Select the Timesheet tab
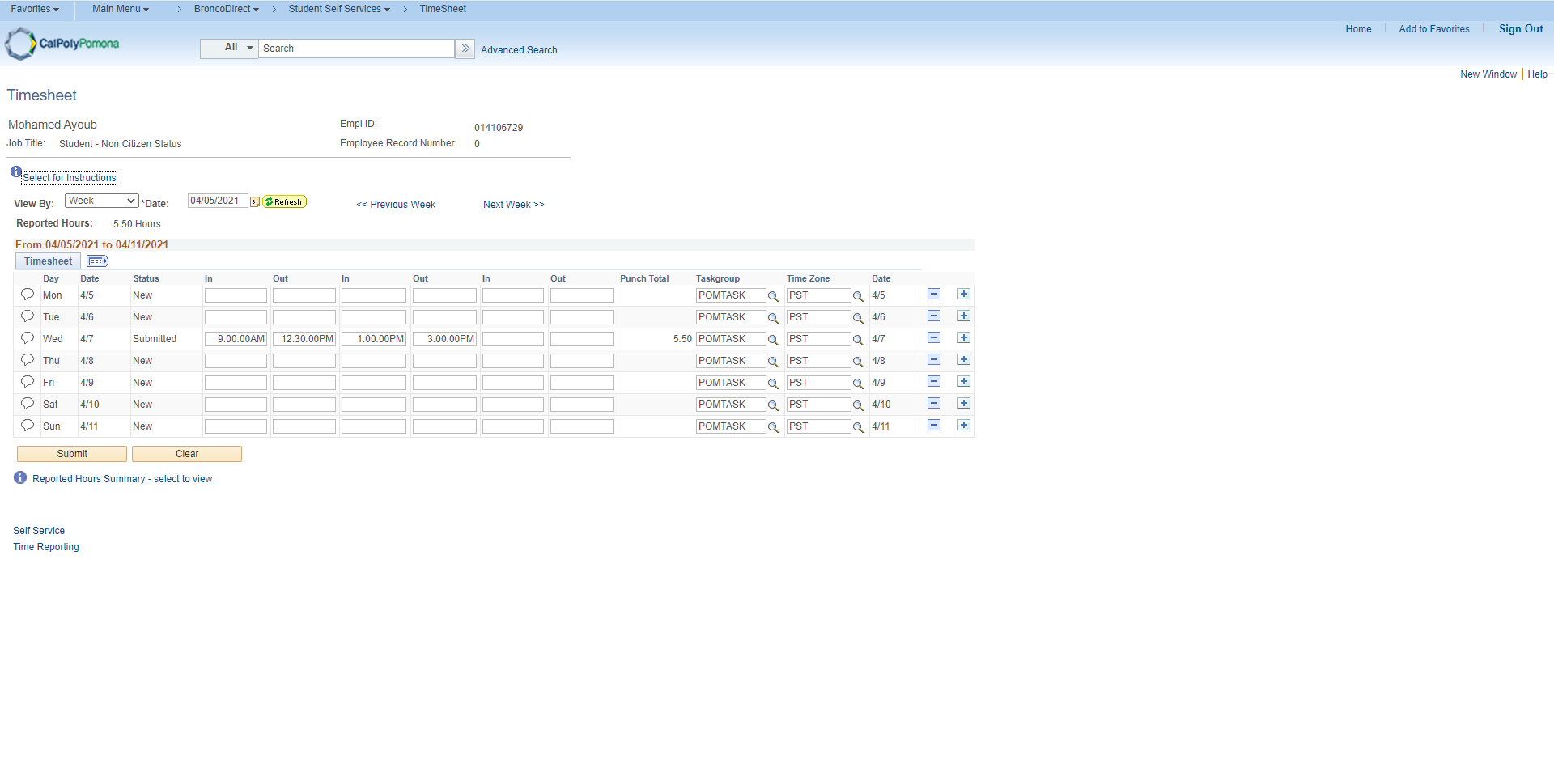 [x=48, y=261]
